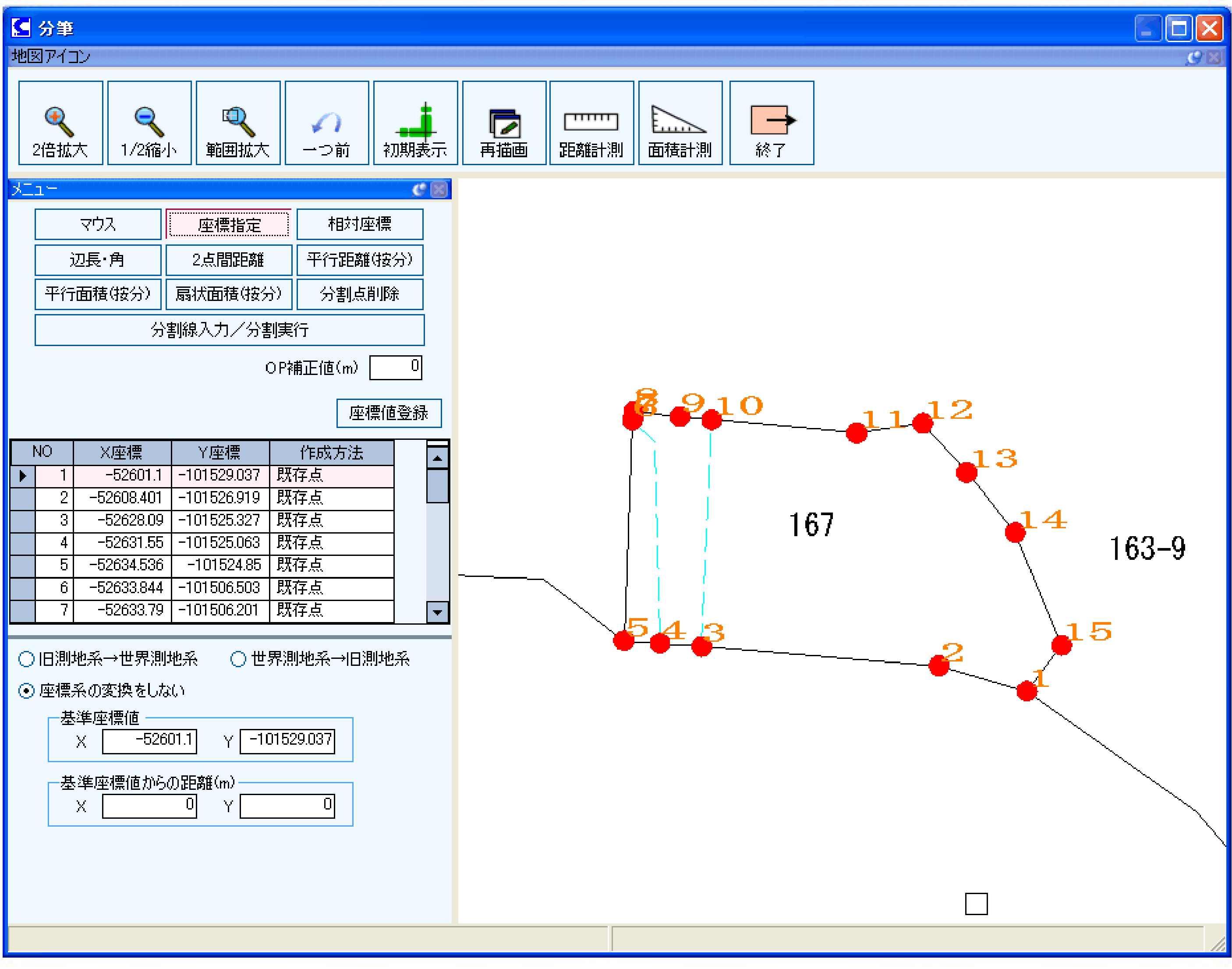Click the マウス button
1232x969 pixels.
pyautogui.click(x=98, y=224)
